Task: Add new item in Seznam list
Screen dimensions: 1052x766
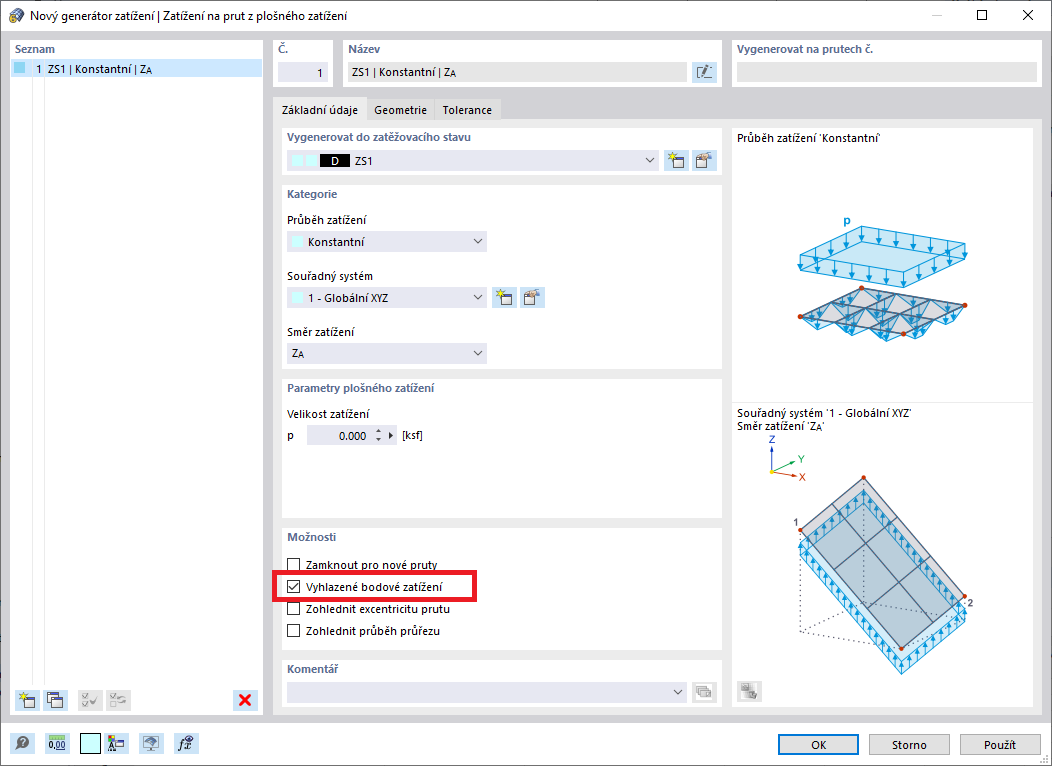Action: click(28, 700)
